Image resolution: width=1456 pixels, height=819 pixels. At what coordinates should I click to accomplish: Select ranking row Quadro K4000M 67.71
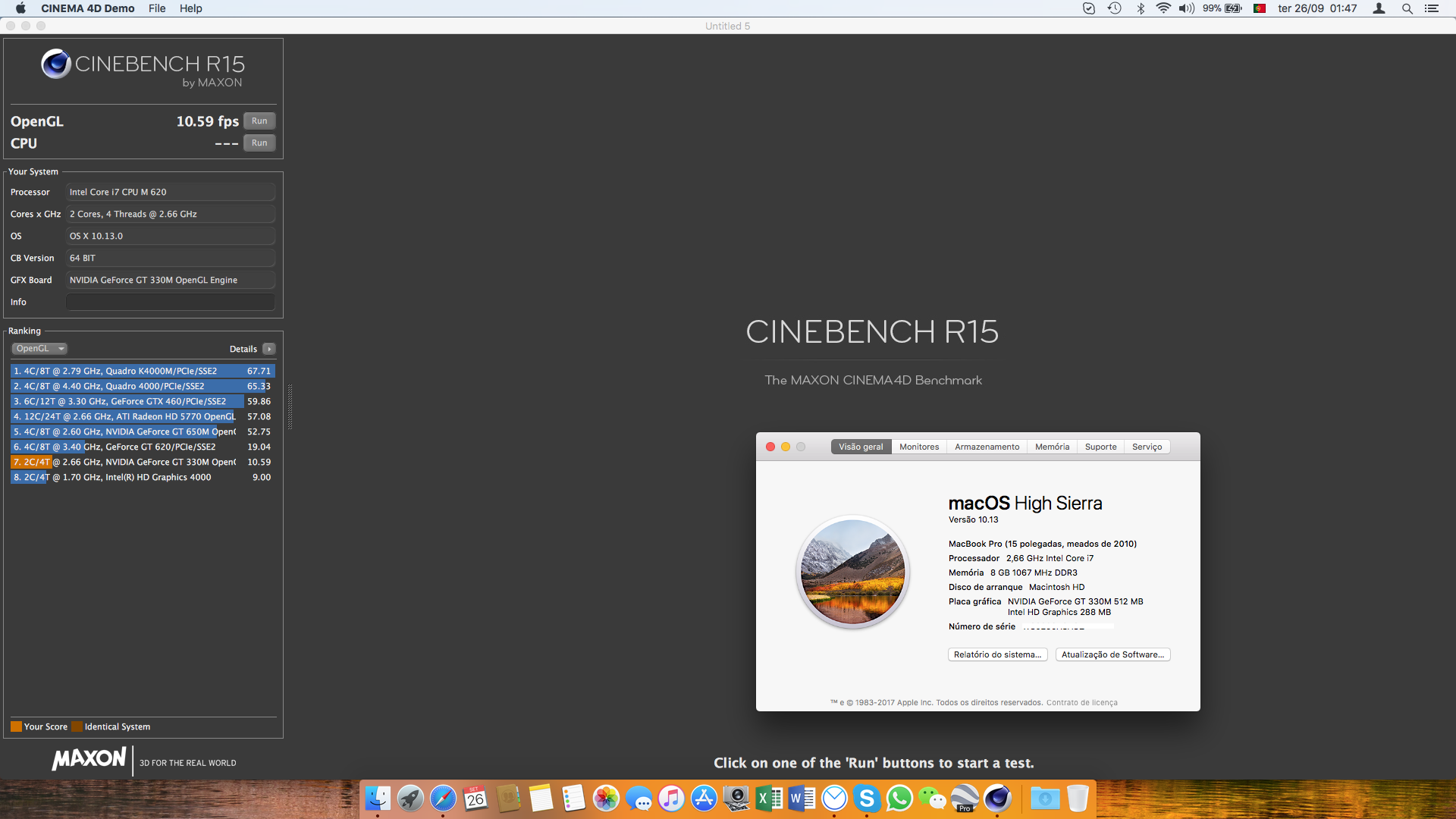click(143, 371)
